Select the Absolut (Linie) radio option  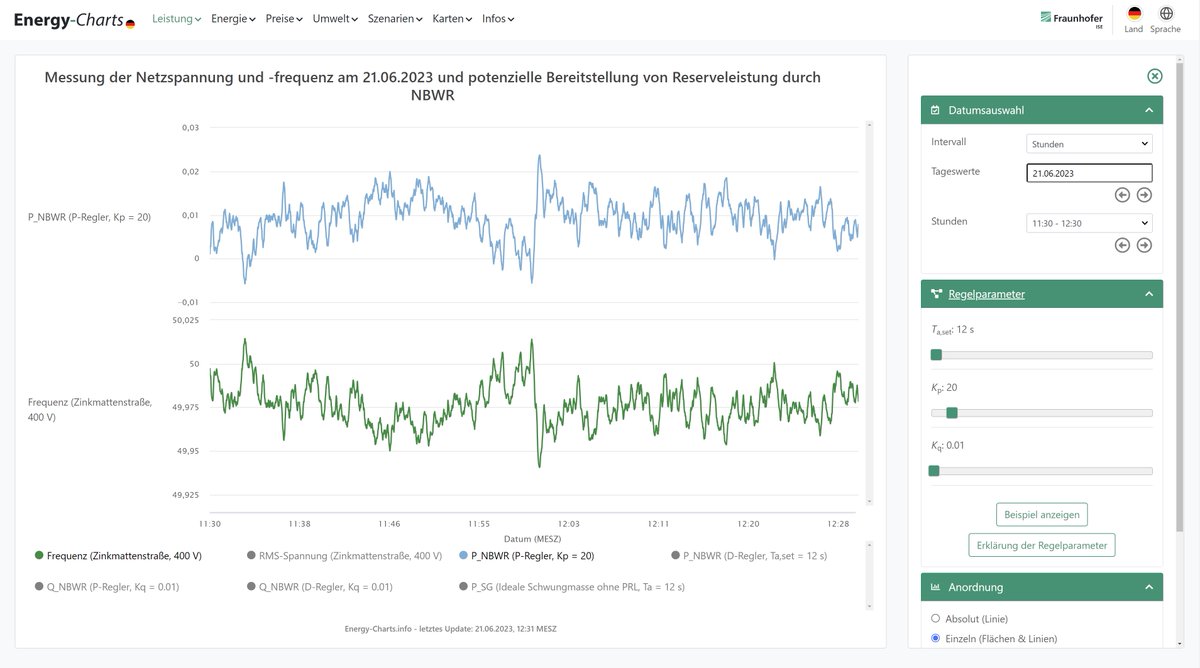pyautogui.click(x=936, y=619)
